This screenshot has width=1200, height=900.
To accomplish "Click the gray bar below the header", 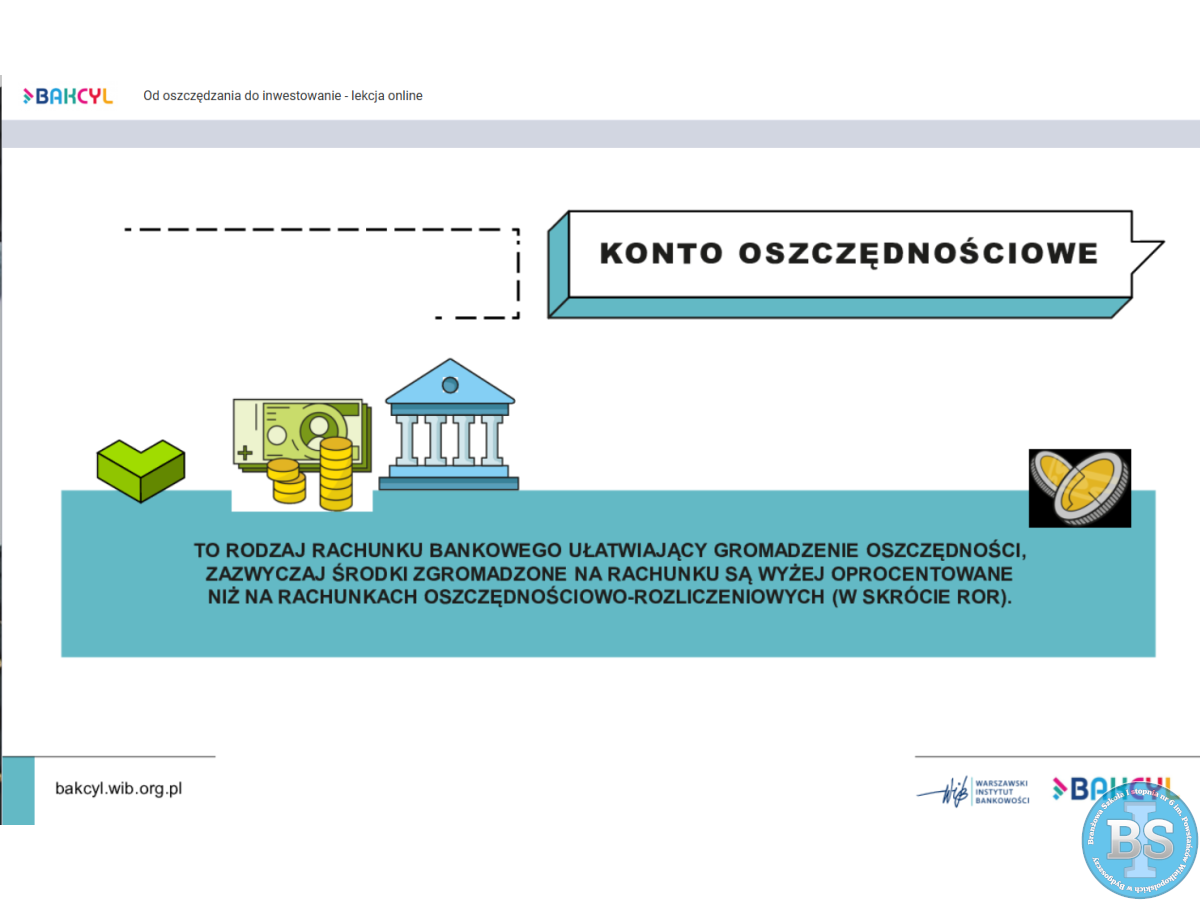I will point(600,134).
